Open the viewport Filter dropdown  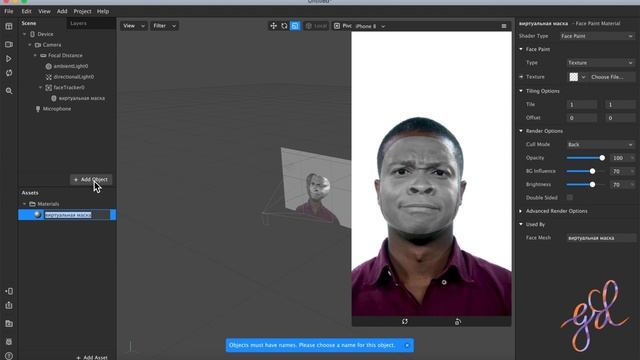pos(164,26)
